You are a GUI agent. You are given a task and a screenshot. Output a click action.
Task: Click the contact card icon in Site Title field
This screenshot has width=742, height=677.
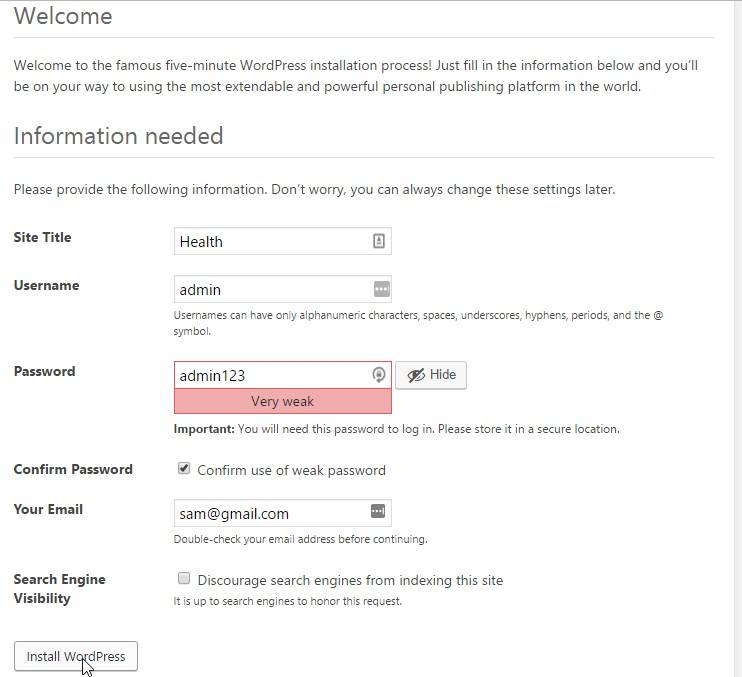coord(379,241)
